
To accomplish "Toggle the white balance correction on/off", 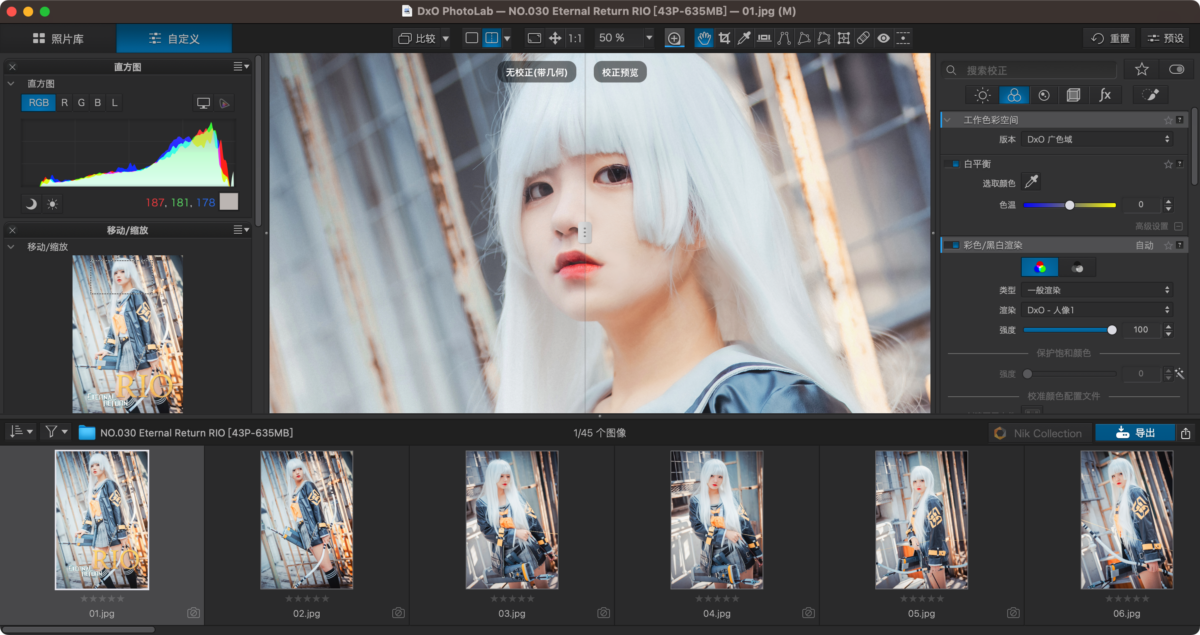I will click(953, 163).
